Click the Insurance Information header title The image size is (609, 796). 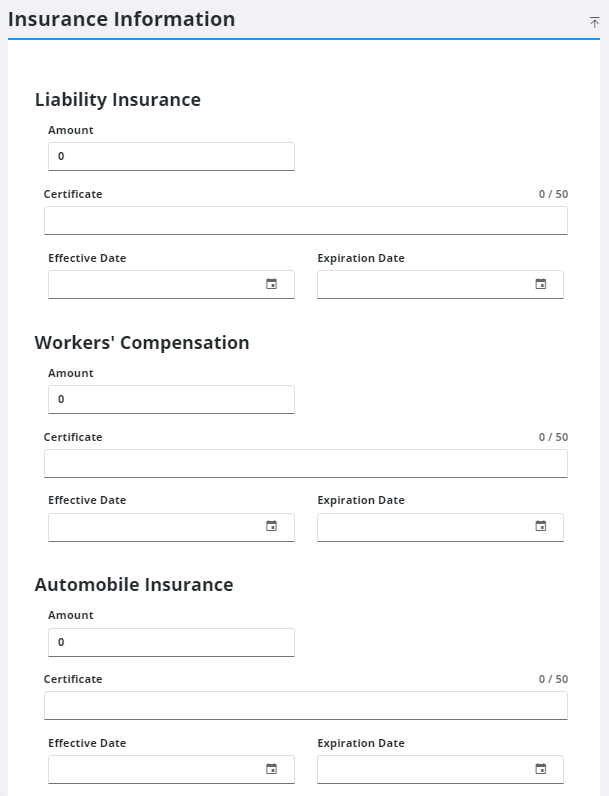[x=122, y=19]
